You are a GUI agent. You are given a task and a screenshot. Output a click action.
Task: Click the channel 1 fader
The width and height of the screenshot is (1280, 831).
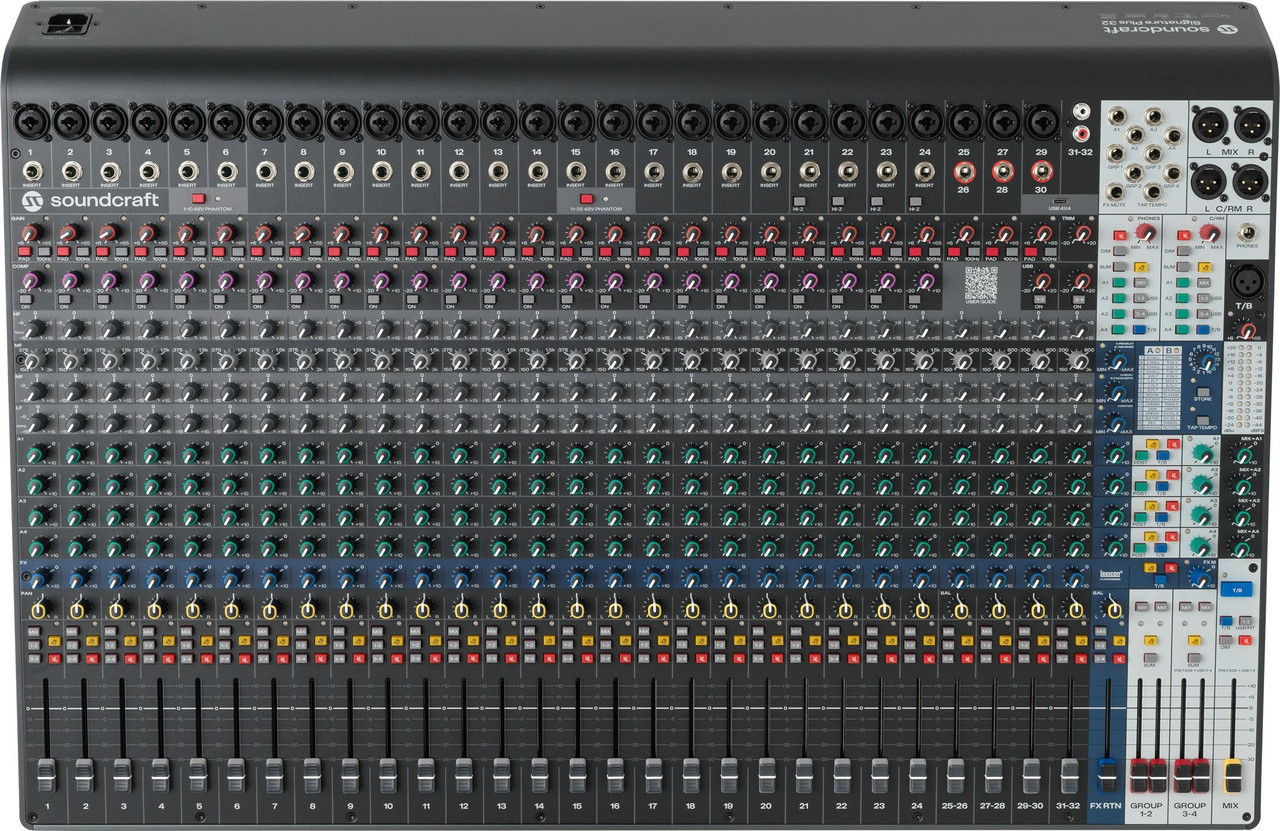(x=46, y=775)
